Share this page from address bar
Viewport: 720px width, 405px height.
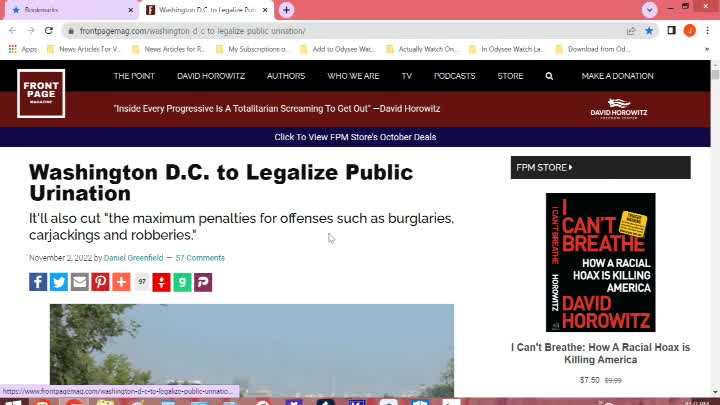pyautogui.click(x=631, y=31)
